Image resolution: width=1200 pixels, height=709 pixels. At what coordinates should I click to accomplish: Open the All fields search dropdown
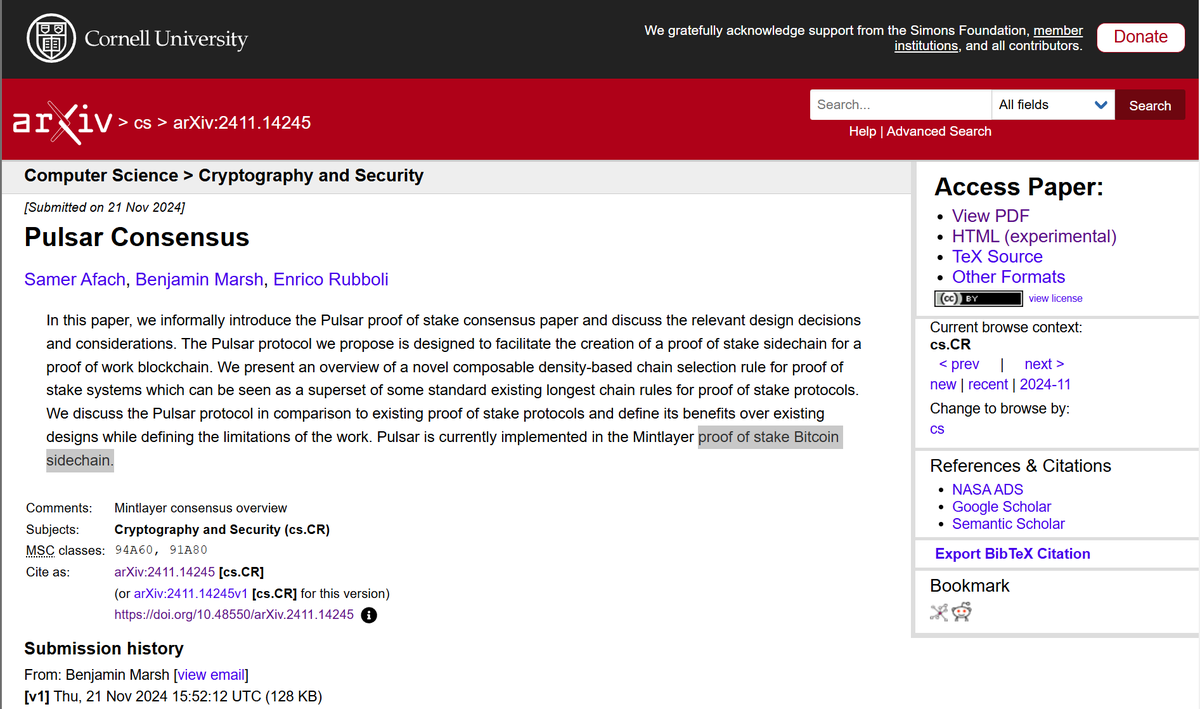pos(1053,105)
